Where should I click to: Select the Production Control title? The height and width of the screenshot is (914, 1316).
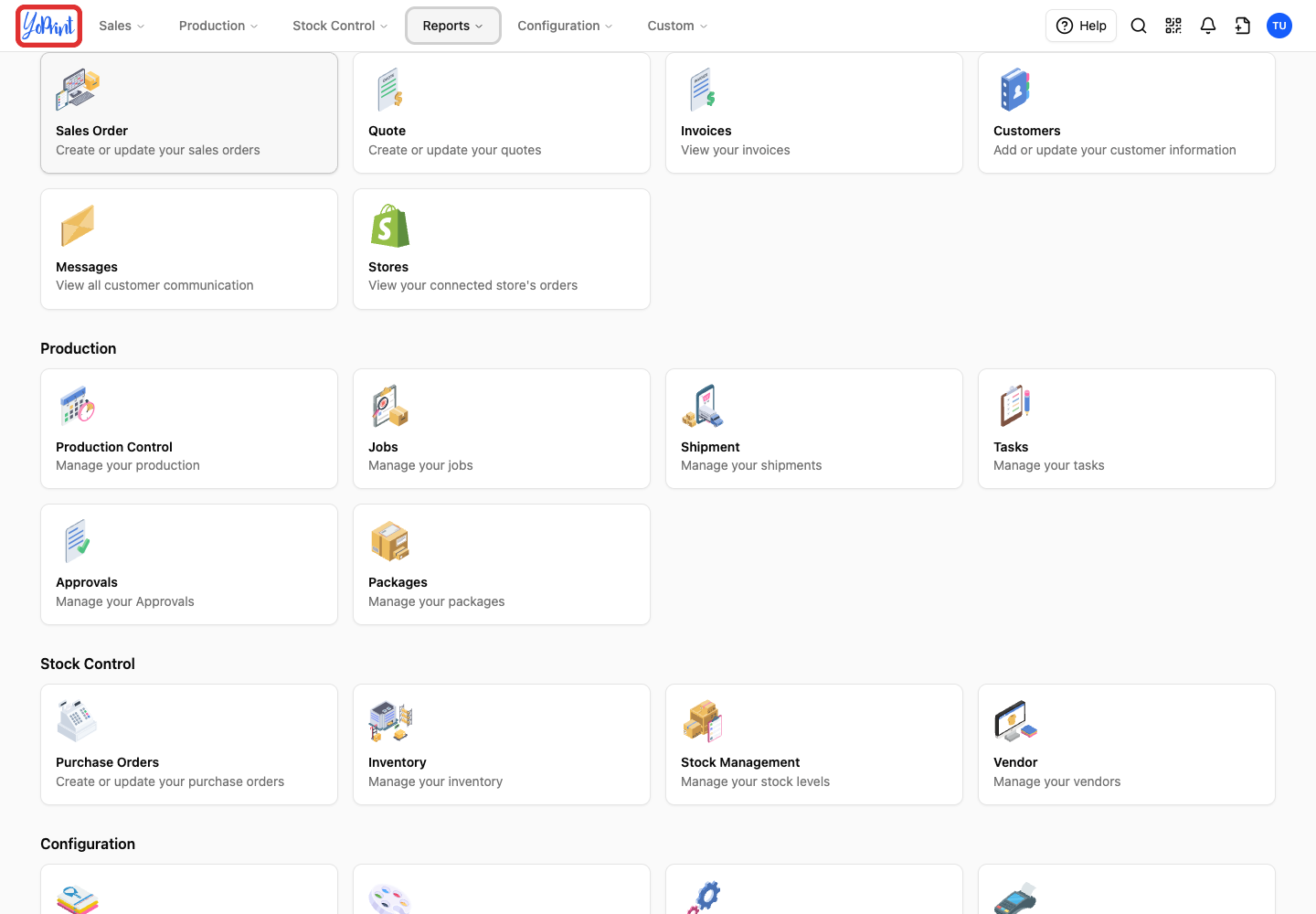[x=114, y=447]
